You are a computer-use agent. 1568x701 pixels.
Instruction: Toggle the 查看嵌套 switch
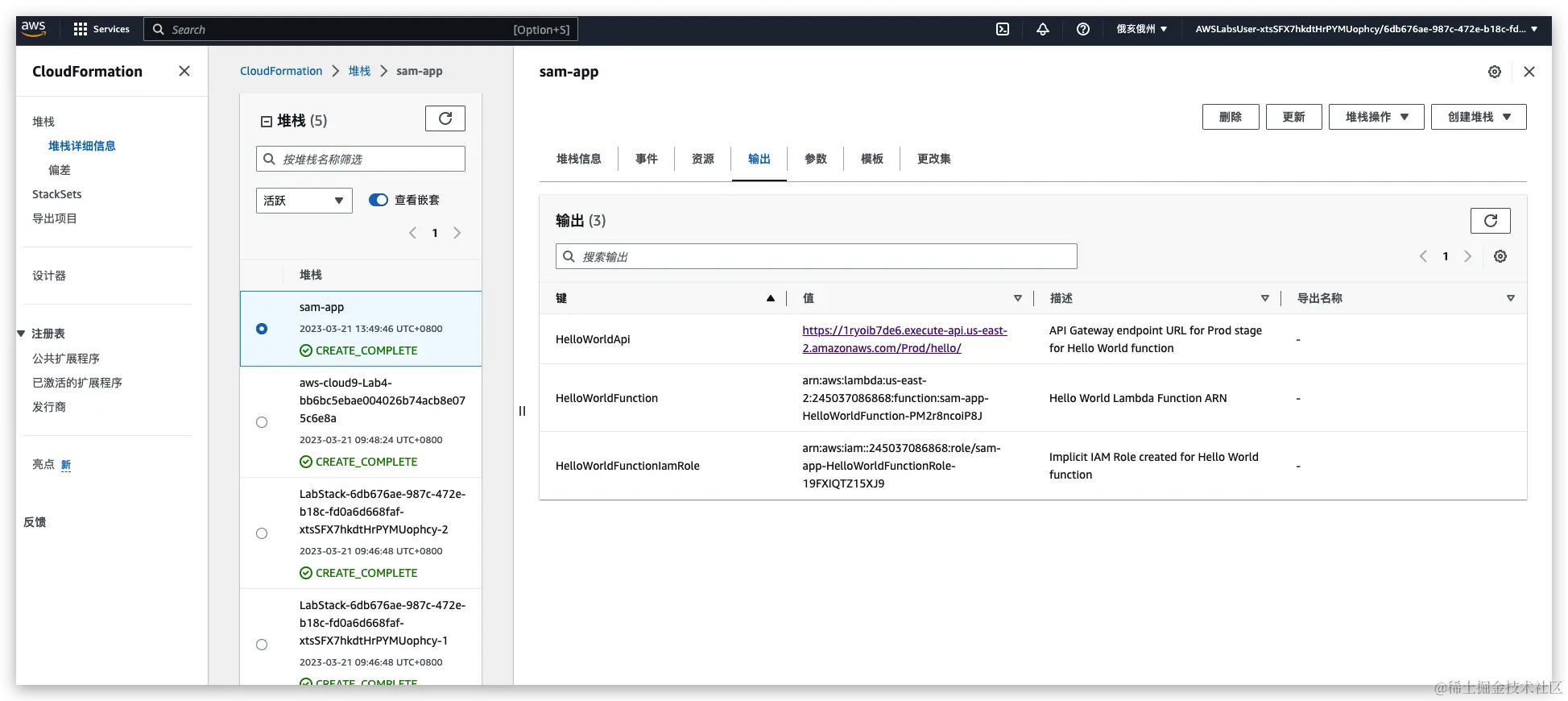[379, 200]
